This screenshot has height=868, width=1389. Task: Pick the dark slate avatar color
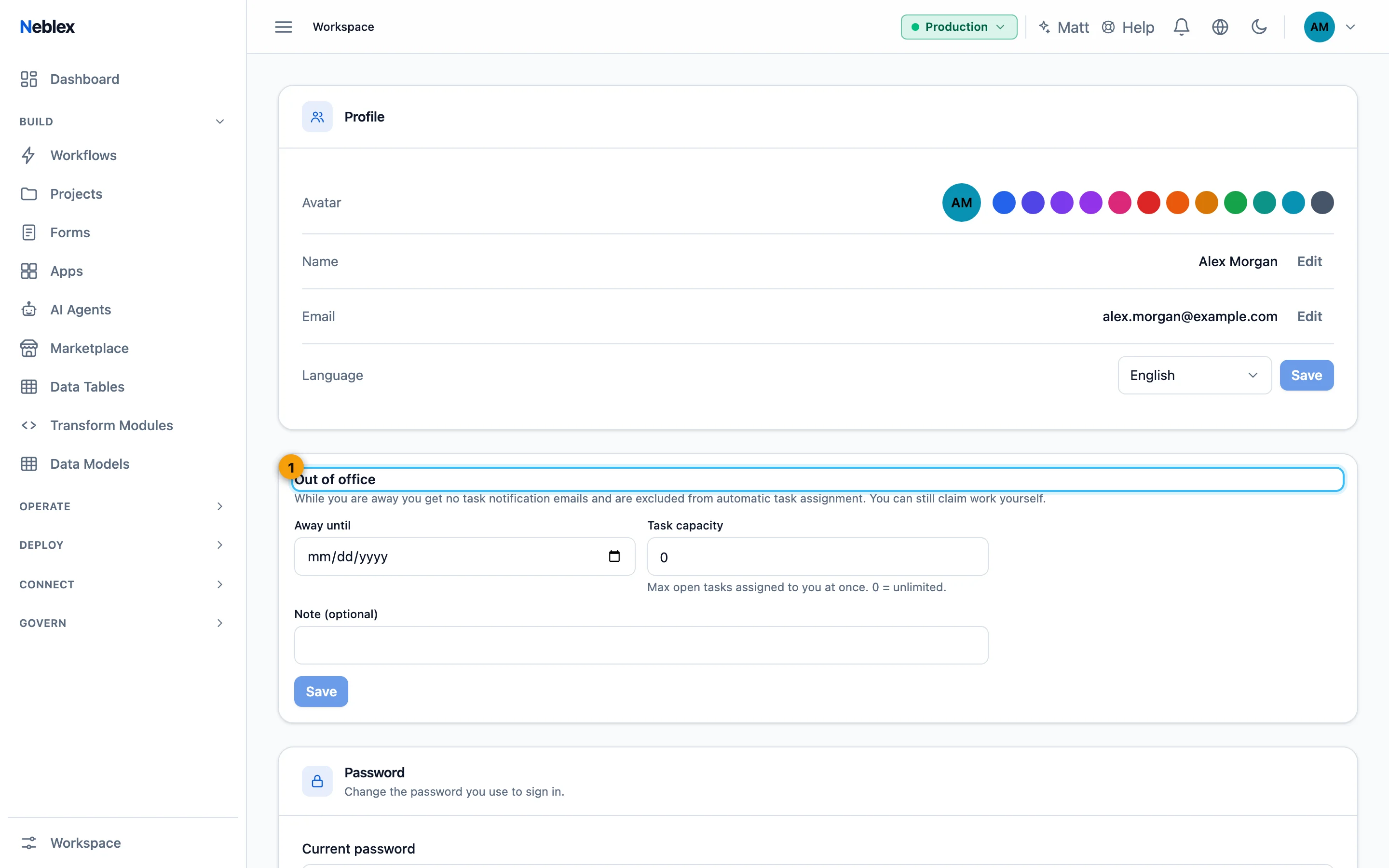[1321, 203]
